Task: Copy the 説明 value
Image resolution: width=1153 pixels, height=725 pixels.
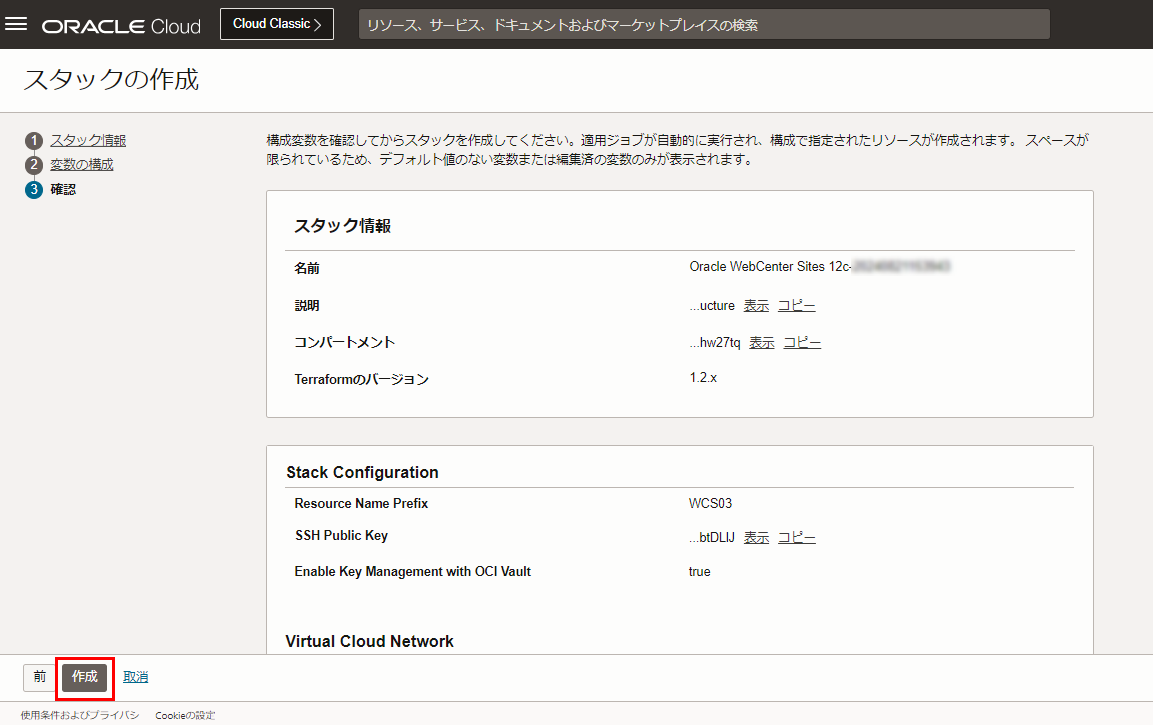Action: click(796, 306)
